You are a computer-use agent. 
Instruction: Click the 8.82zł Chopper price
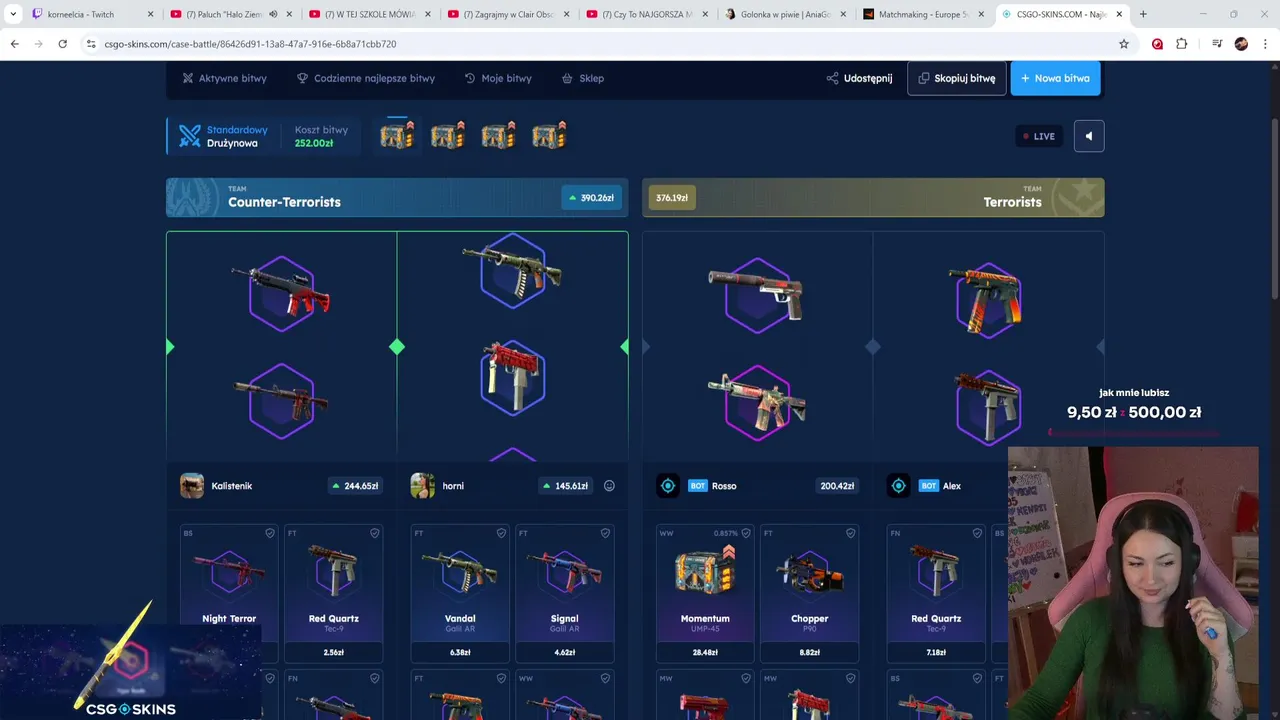810,652
